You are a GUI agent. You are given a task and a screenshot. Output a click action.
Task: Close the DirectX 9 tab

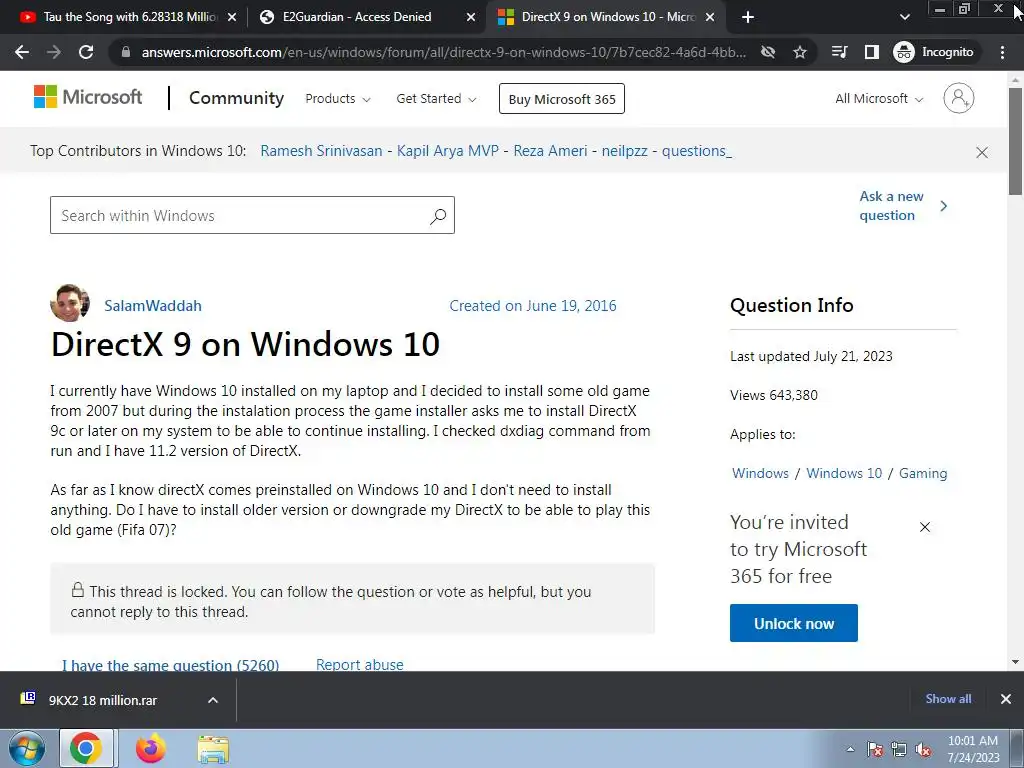click(x=711, y=18)
